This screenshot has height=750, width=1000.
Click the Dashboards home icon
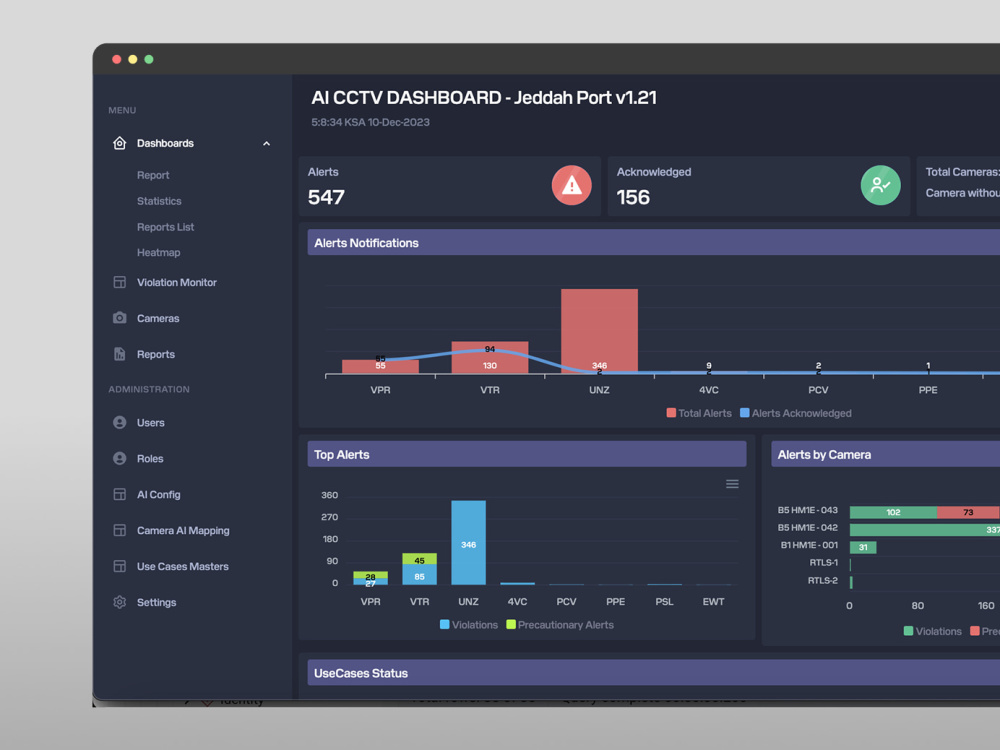[119, 143]
